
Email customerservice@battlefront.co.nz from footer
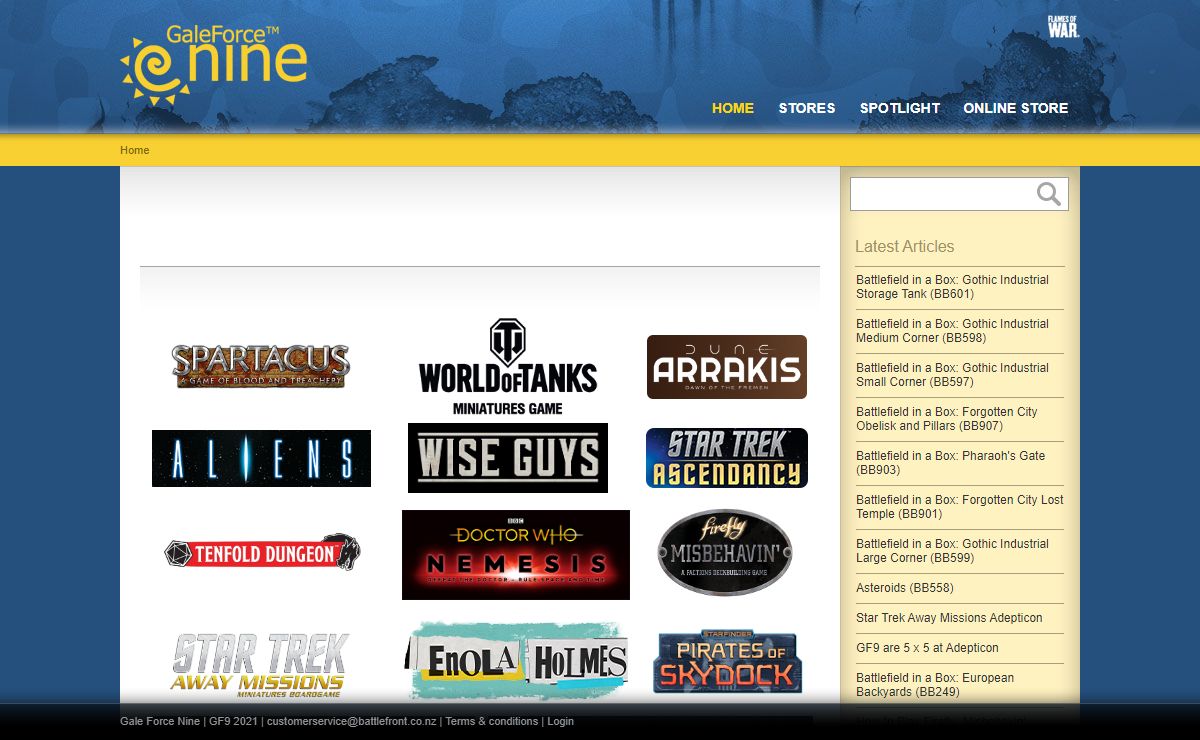[x=351, y=721]
